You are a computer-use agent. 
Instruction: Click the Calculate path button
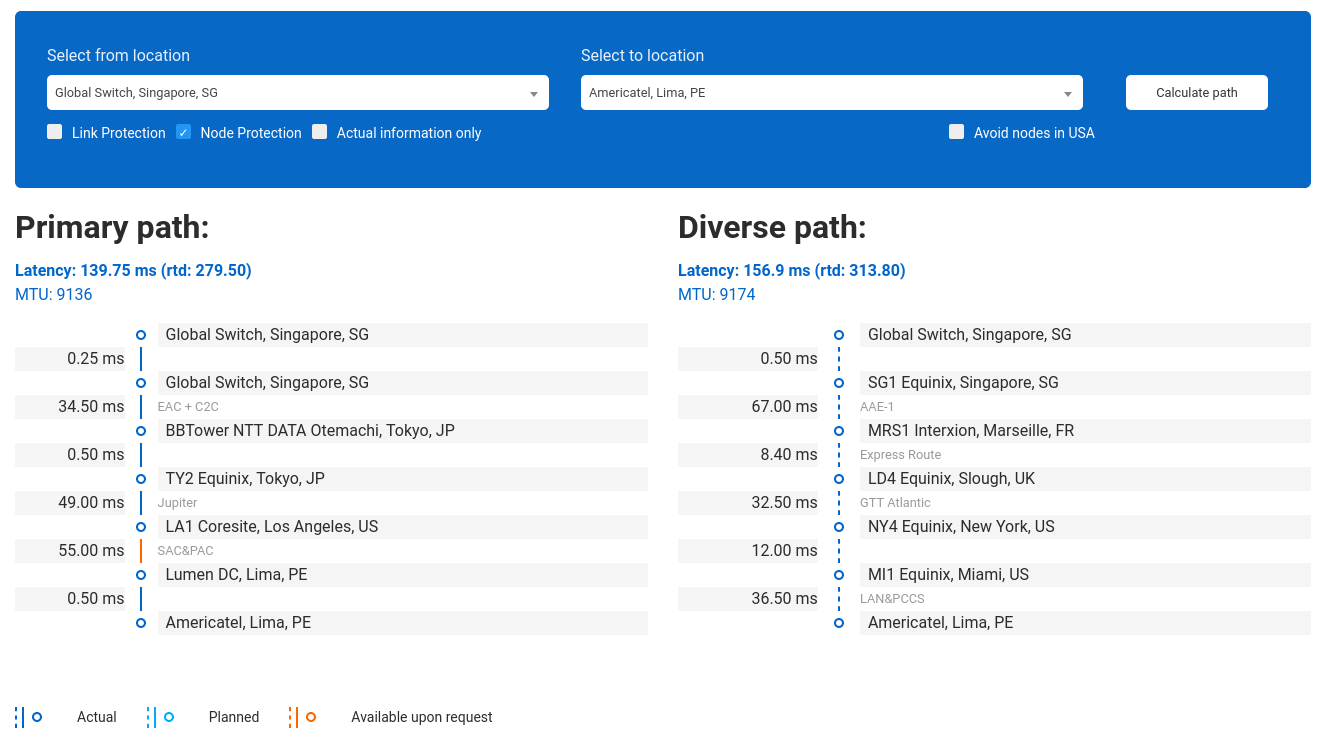(x=1196, y=93)
